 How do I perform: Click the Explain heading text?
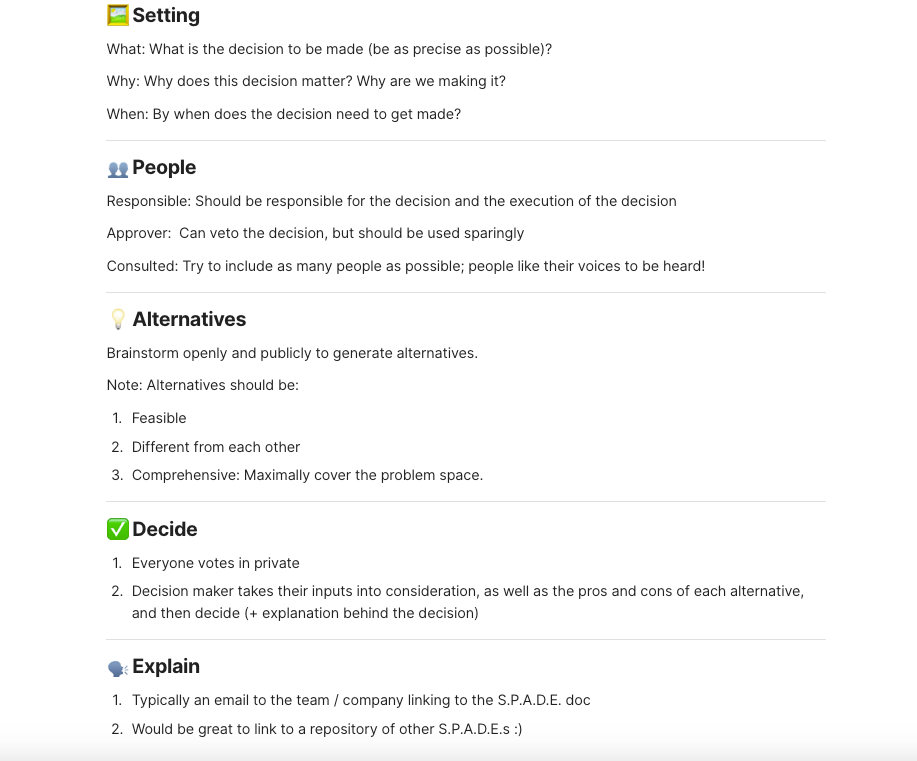[x=166, y=667]
